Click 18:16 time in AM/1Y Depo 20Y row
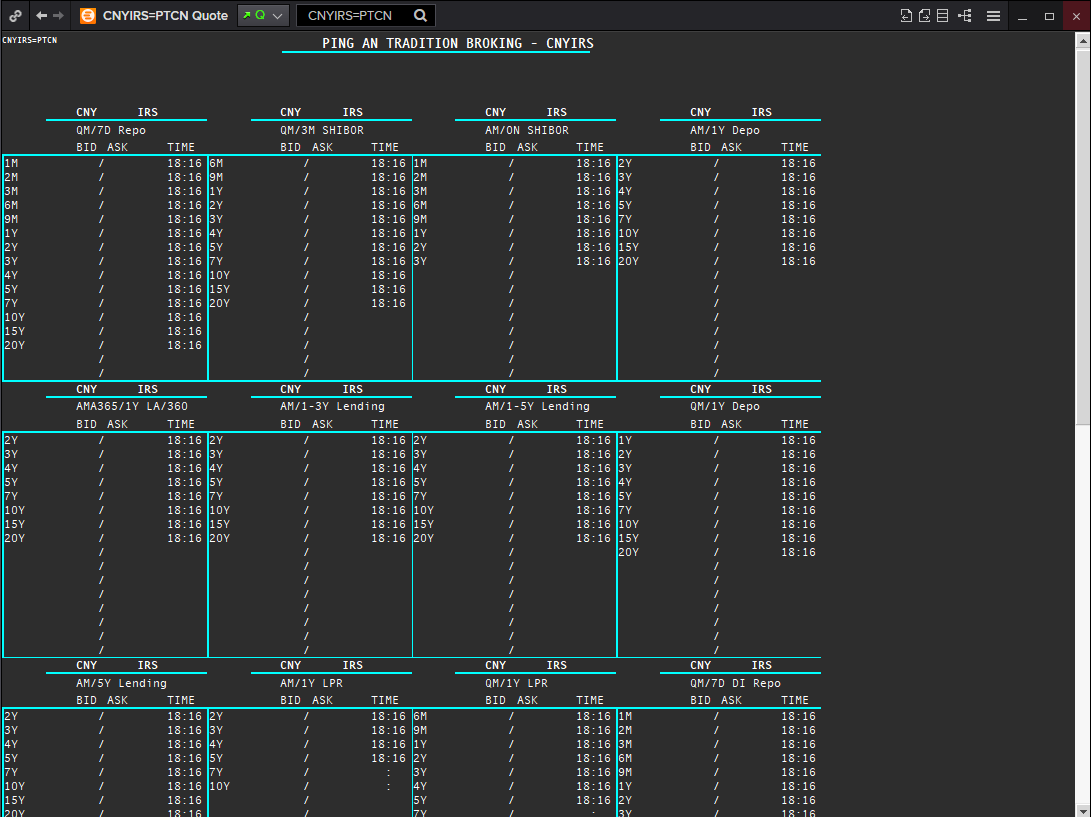1091x817 pixels. pyautogui.click(x=798, y=262)
